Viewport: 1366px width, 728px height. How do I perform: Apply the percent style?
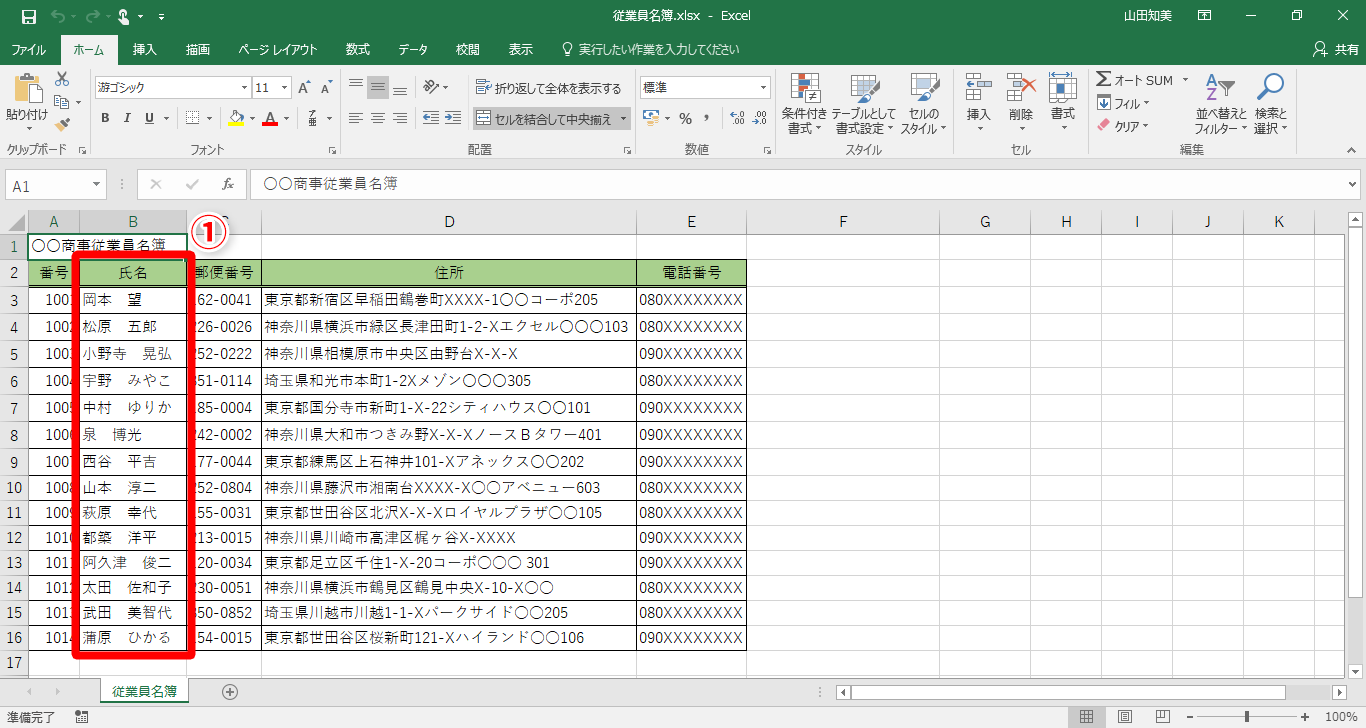pyautogui.click(x=686, y=118)
